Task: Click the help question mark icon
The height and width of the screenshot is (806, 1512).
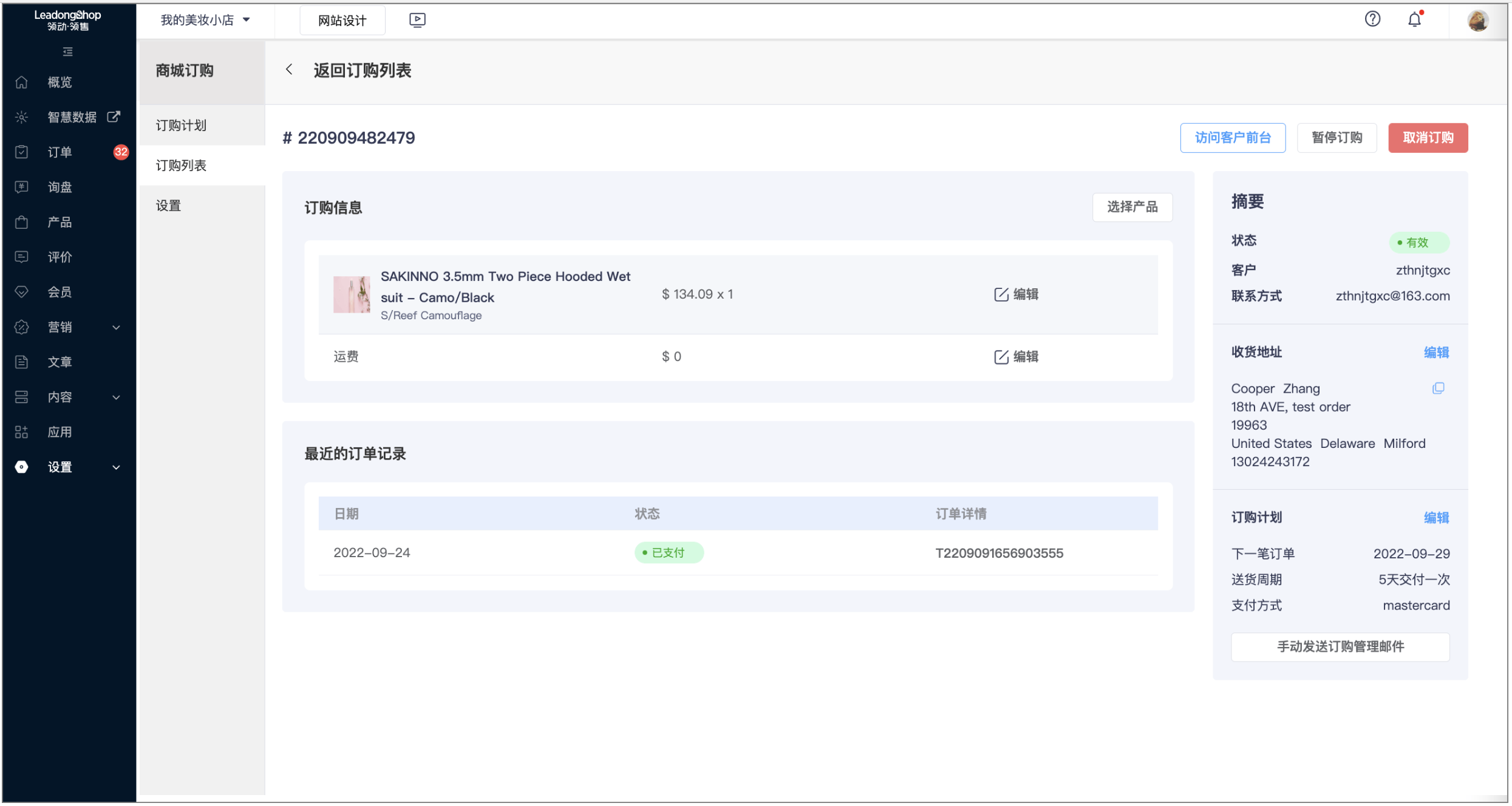Action: [x=1372, y=19]
